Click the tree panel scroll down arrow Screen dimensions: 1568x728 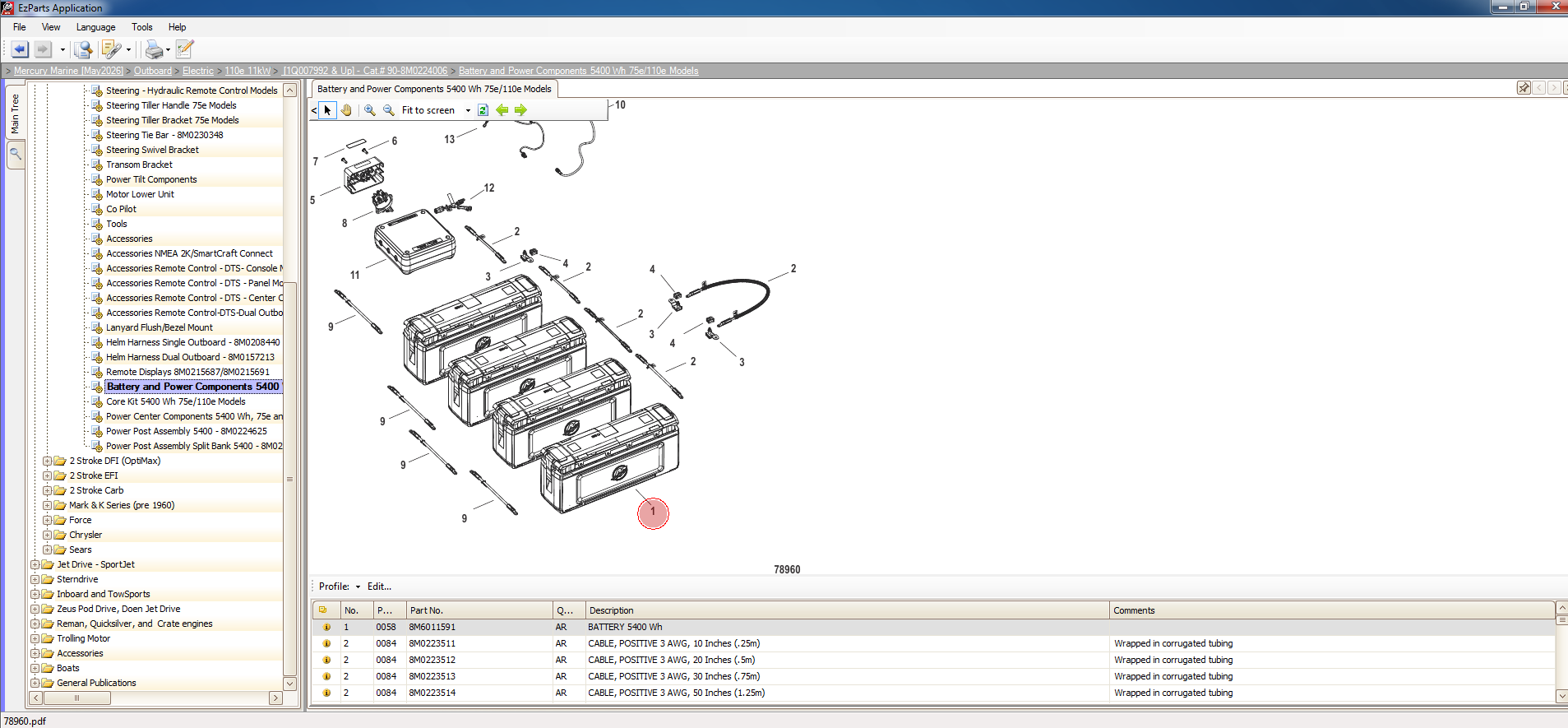pos(289,683)
